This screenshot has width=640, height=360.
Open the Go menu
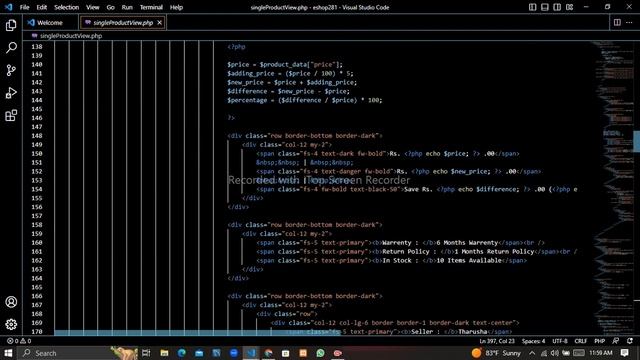click(x=110, y=7)
